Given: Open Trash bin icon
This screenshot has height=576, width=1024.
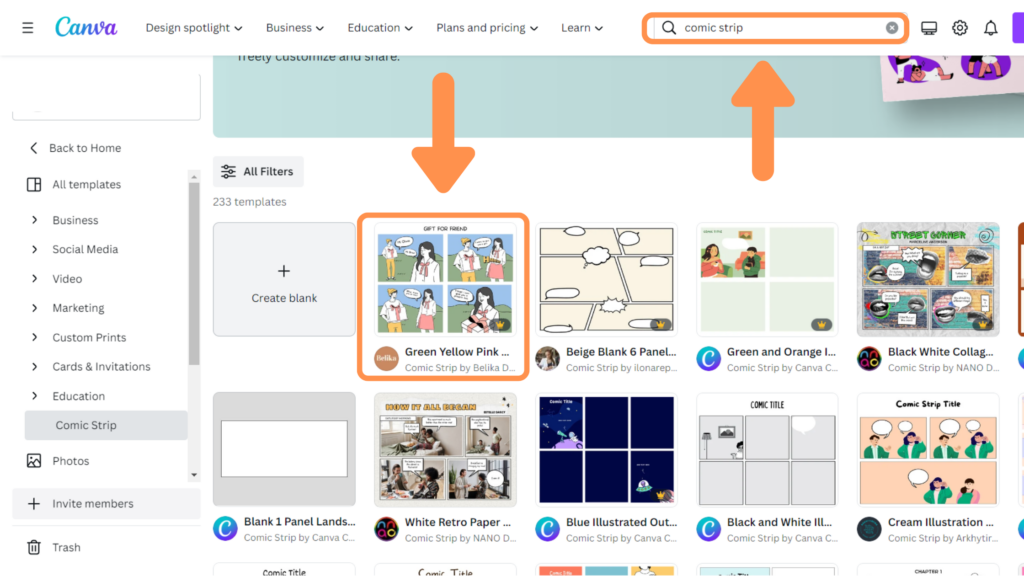Looking at the screenshot, I should tap(34, 547).
